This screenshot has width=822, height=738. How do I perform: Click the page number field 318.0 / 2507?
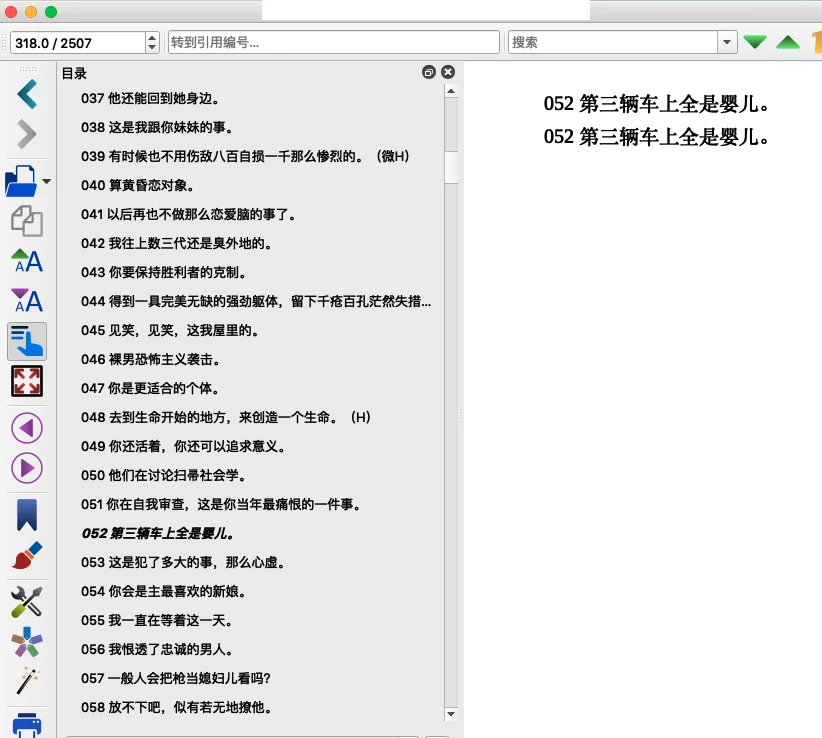point(78,42)
